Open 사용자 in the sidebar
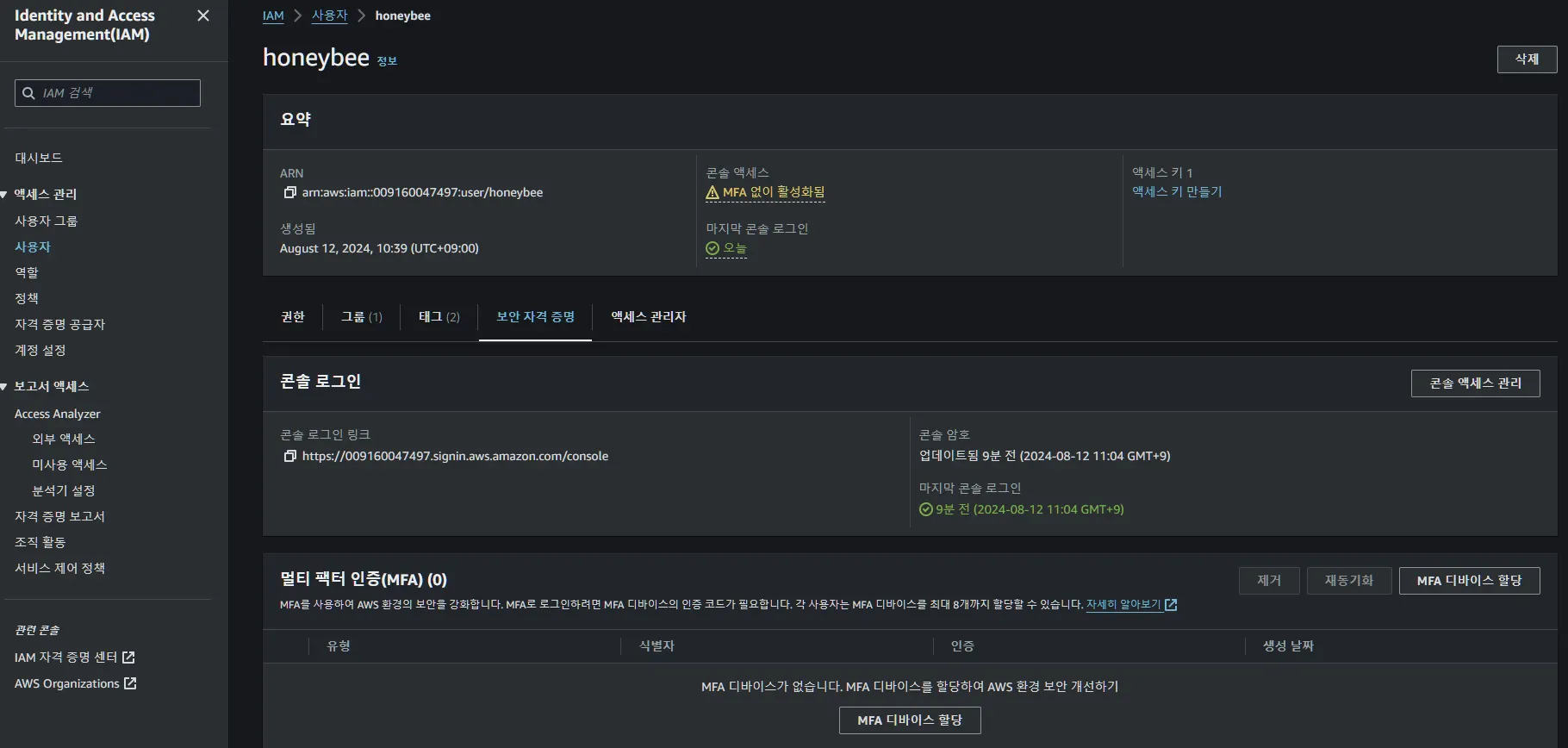 (x=33, y=247)
